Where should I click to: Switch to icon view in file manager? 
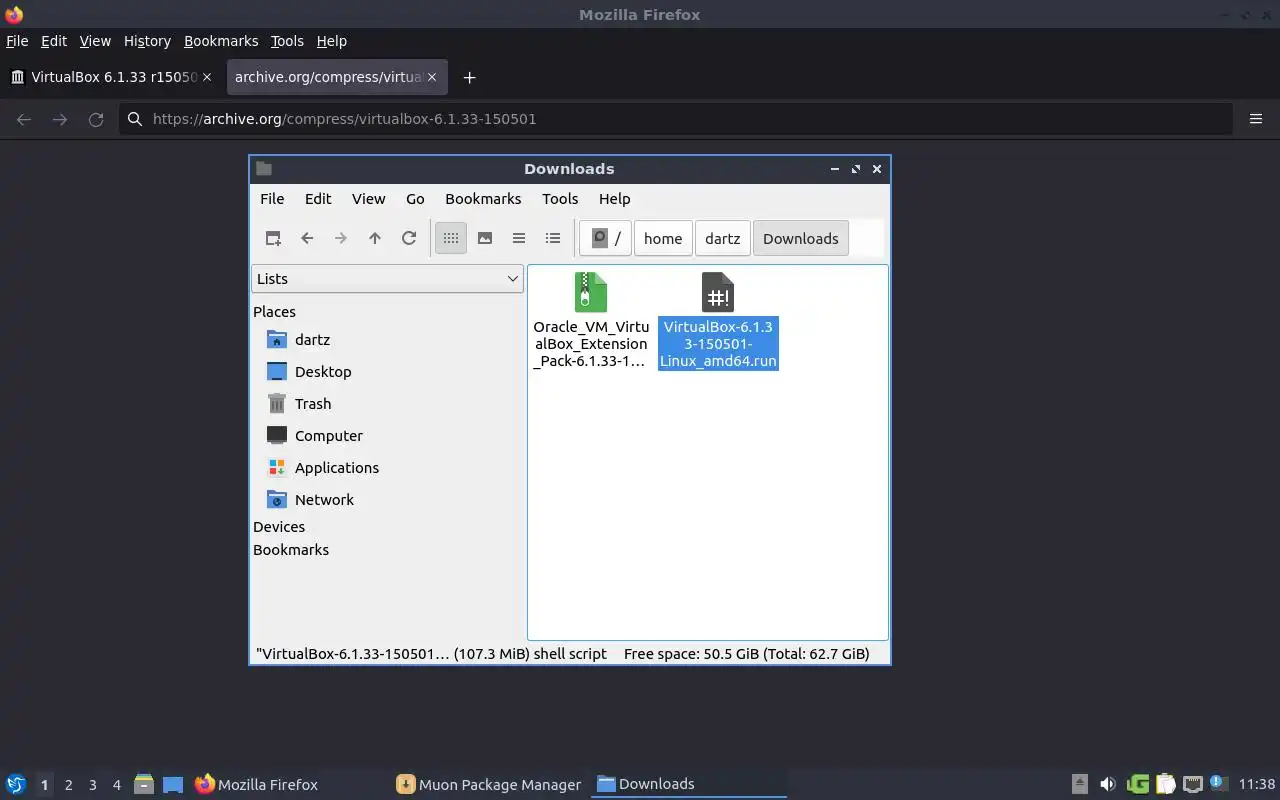[451, 238]
